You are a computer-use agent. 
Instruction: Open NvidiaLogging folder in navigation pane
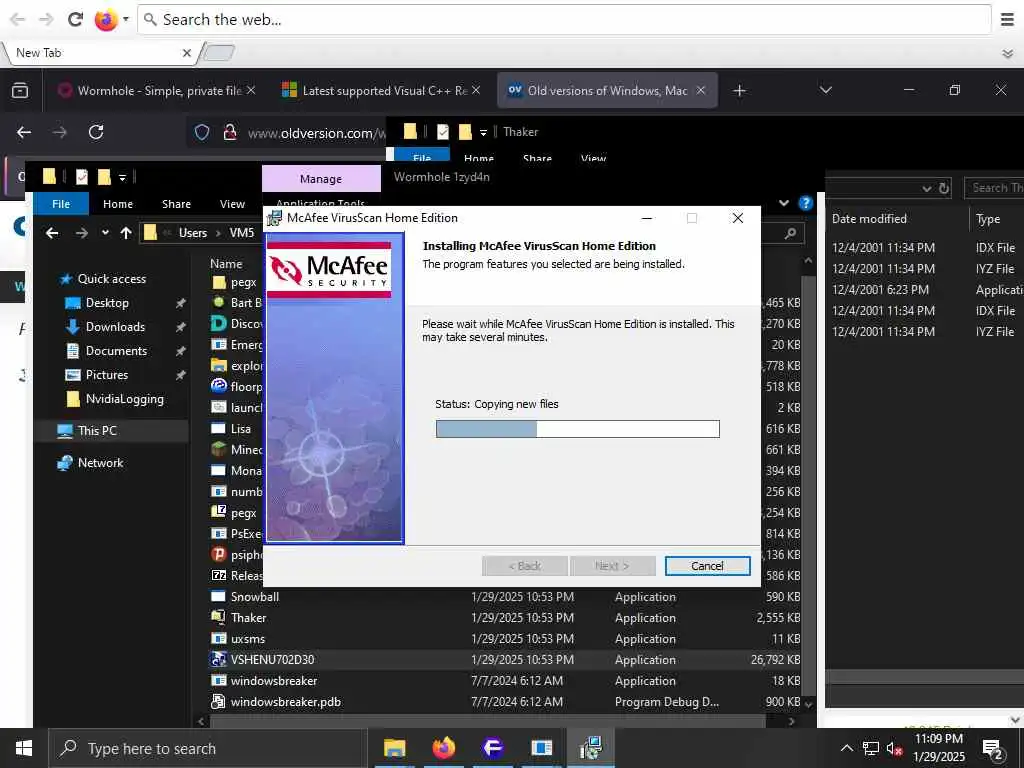[124, 399]
